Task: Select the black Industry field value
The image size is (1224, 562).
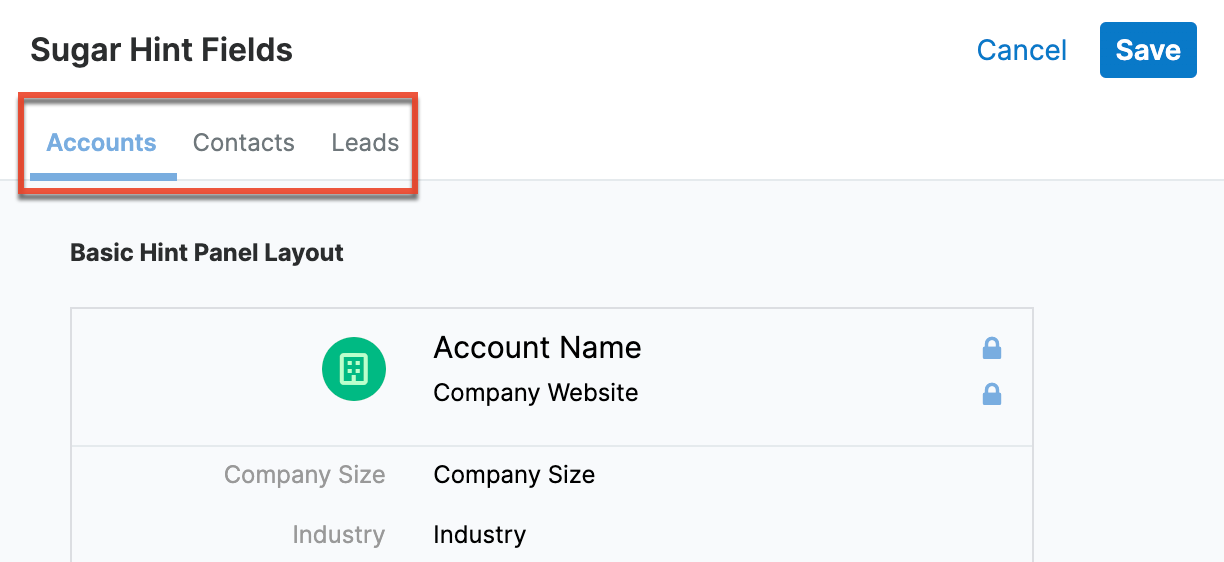Action: coord(479,535)
